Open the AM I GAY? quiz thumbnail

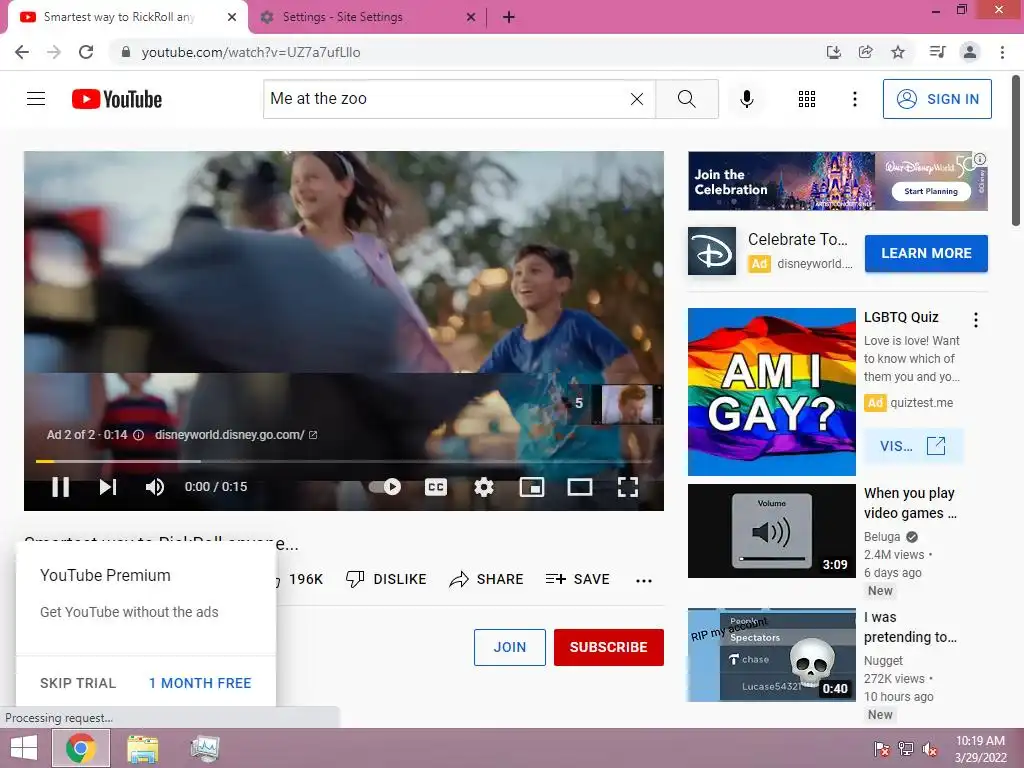pyautogui.click(x=771, y=392)
